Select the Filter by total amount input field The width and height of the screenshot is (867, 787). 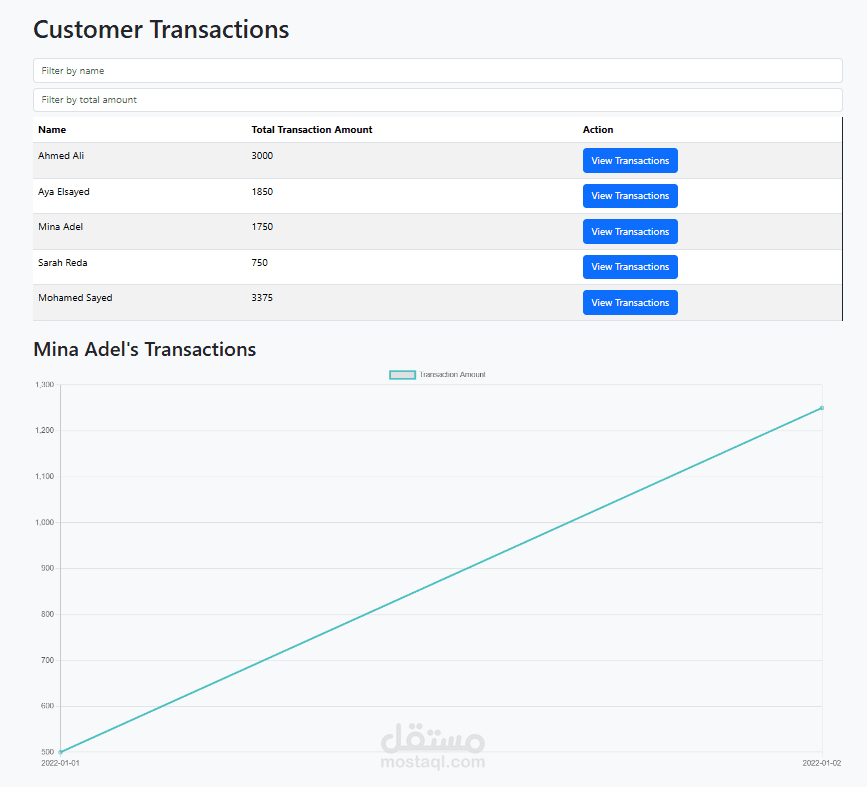point(437,100)
